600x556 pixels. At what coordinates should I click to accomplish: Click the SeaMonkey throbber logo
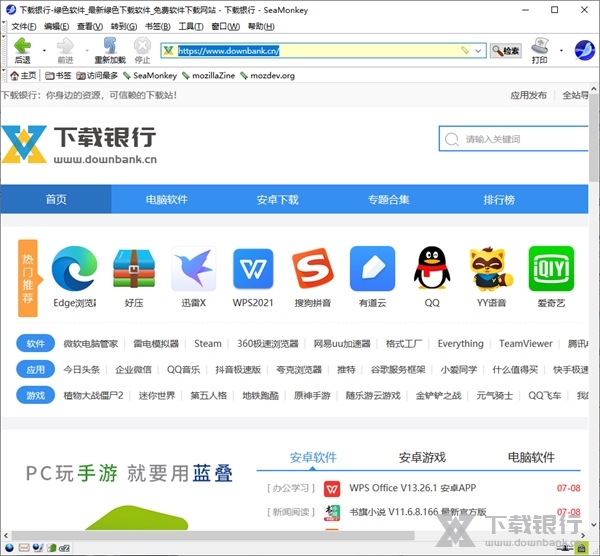[x=585, y=50]
